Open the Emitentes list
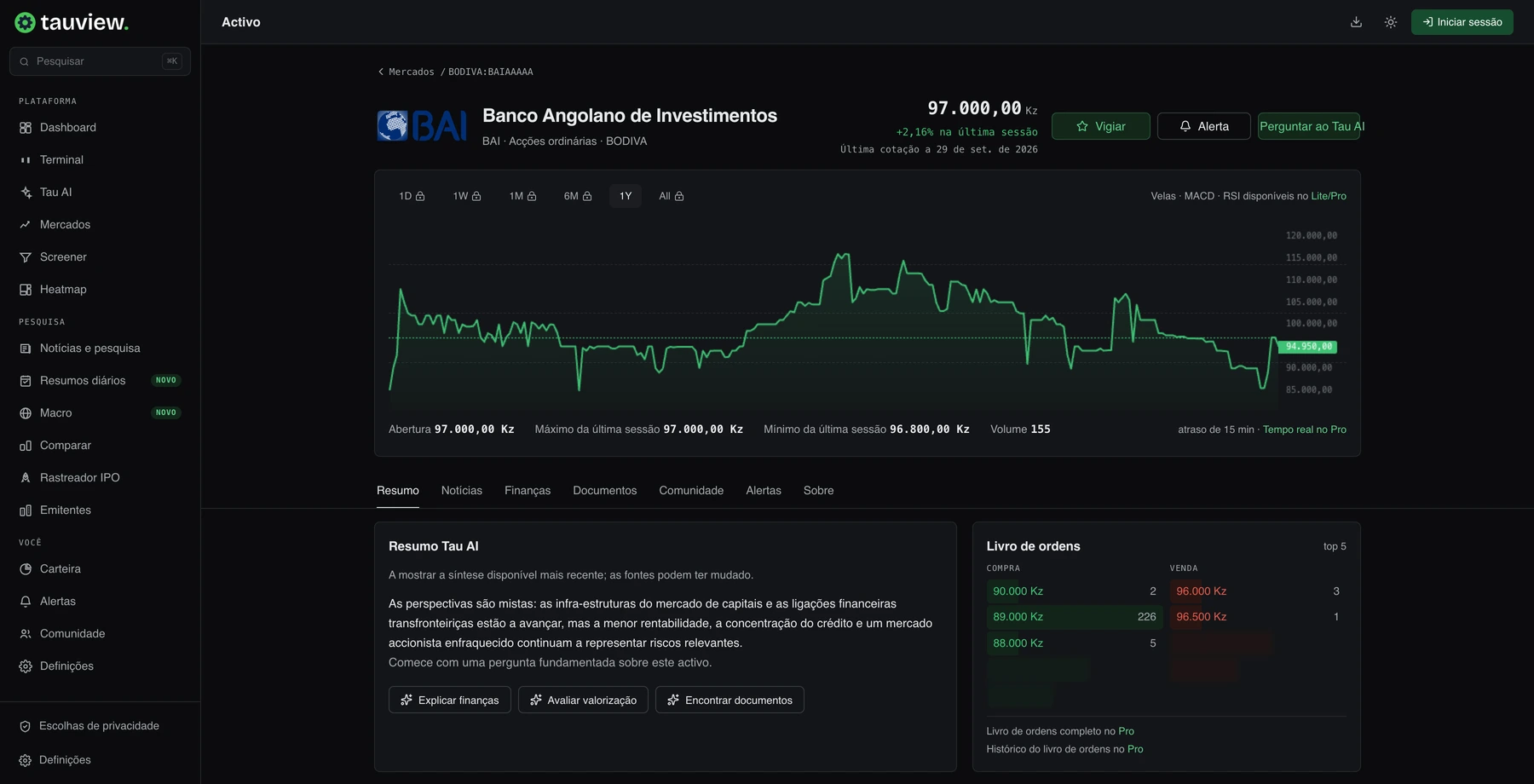Screen dimensions: 1534x784 [x=100, y=510]
